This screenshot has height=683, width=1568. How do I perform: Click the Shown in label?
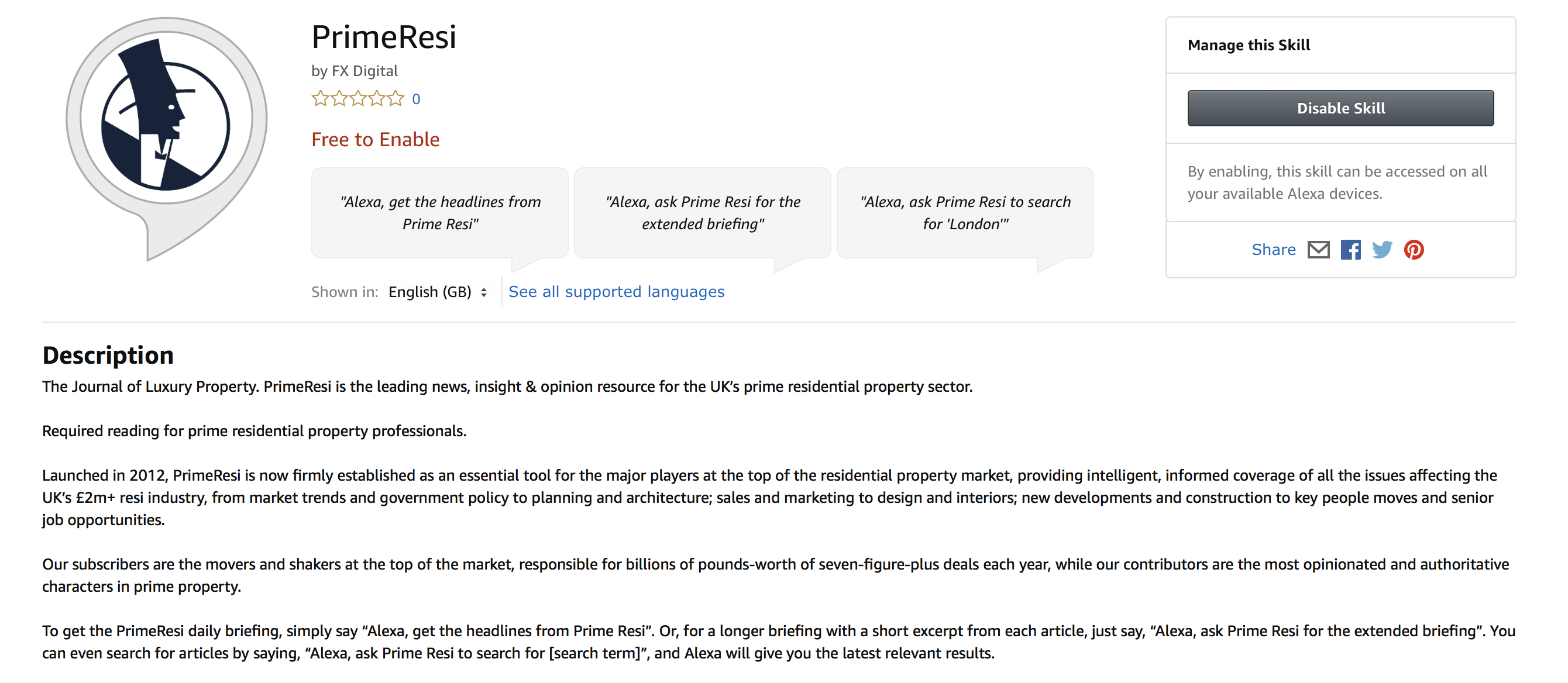[345, 292]
